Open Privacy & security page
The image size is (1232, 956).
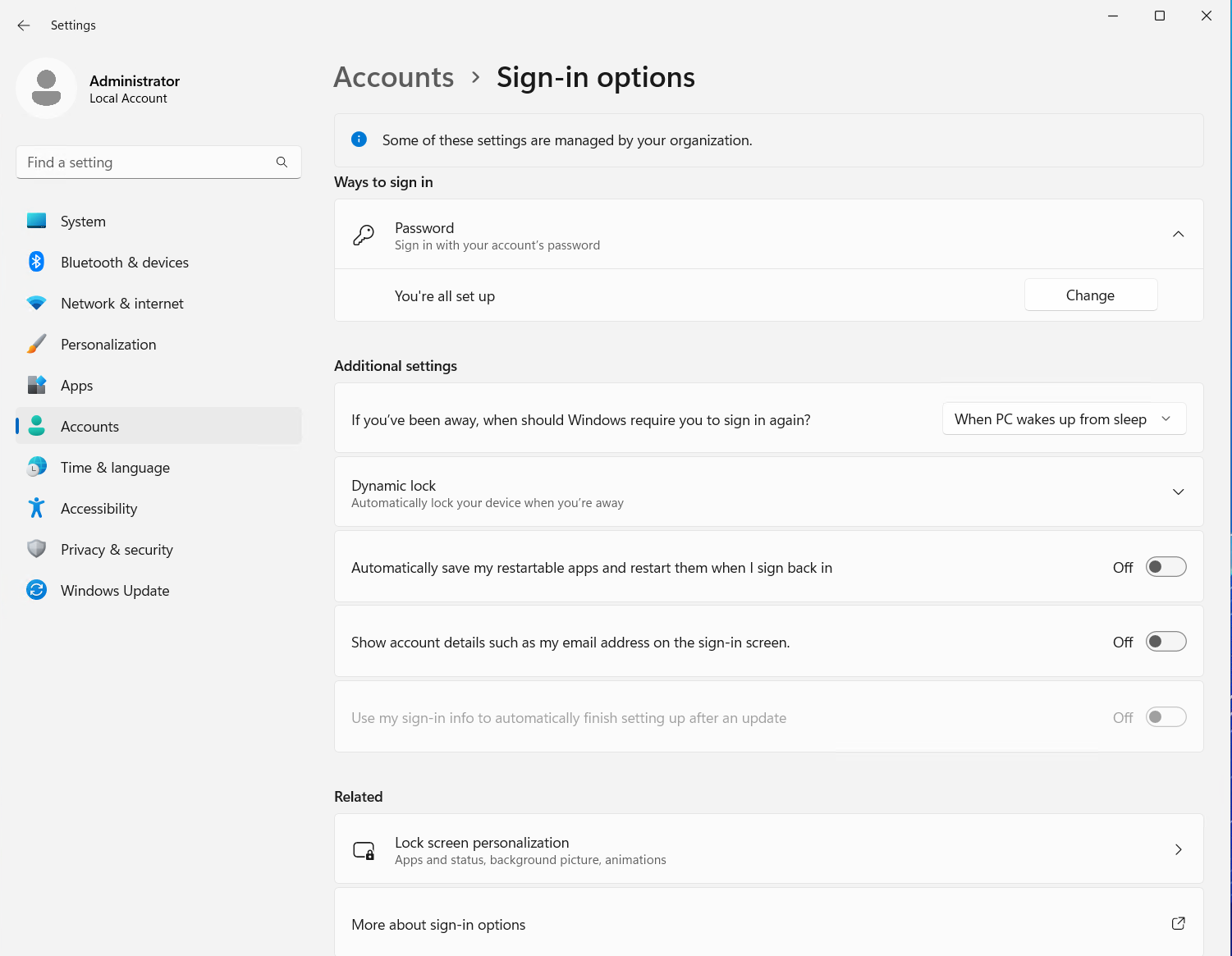158,549
